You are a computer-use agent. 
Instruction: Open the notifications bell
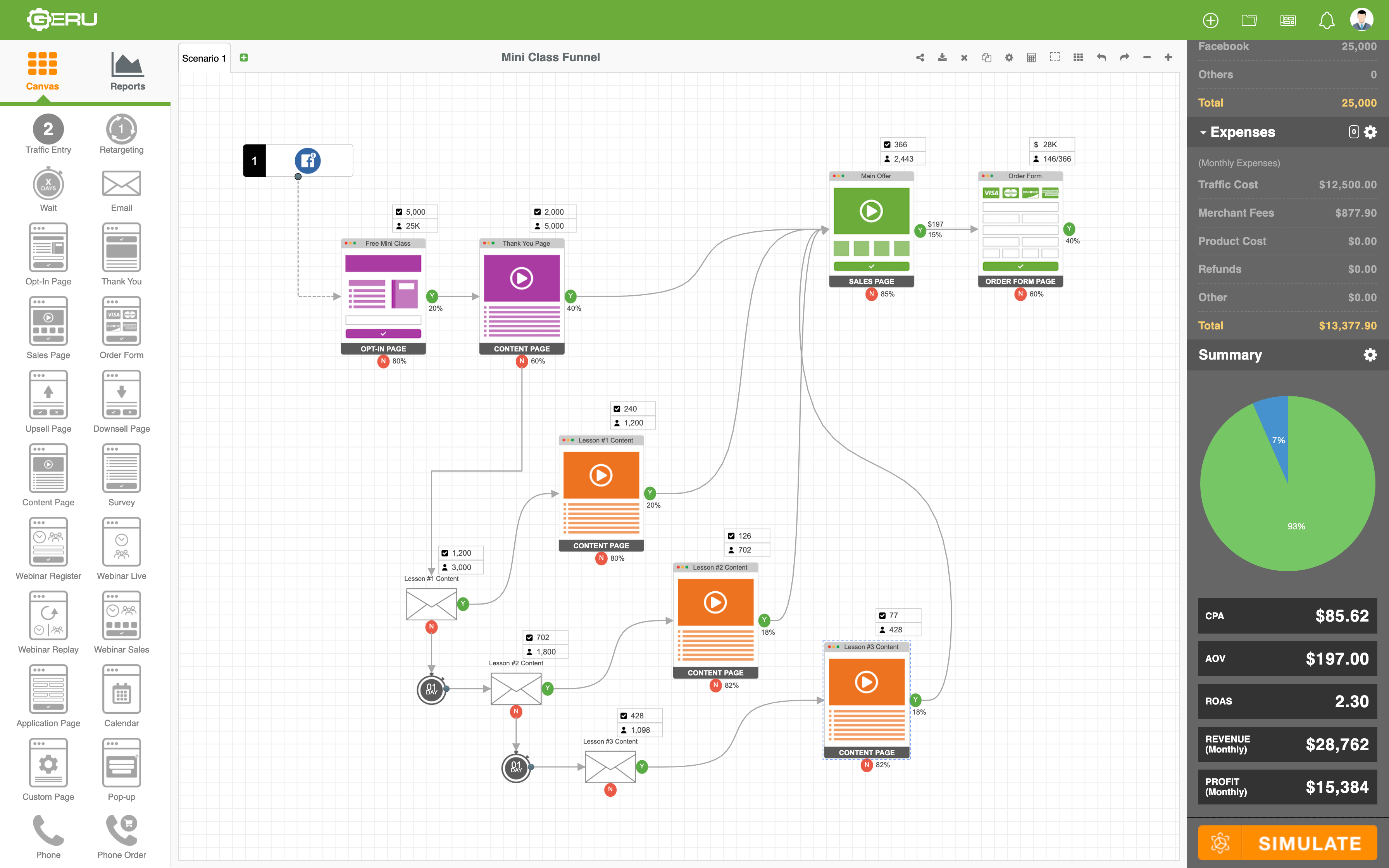pyautogui.click(x=1327, y=19)
